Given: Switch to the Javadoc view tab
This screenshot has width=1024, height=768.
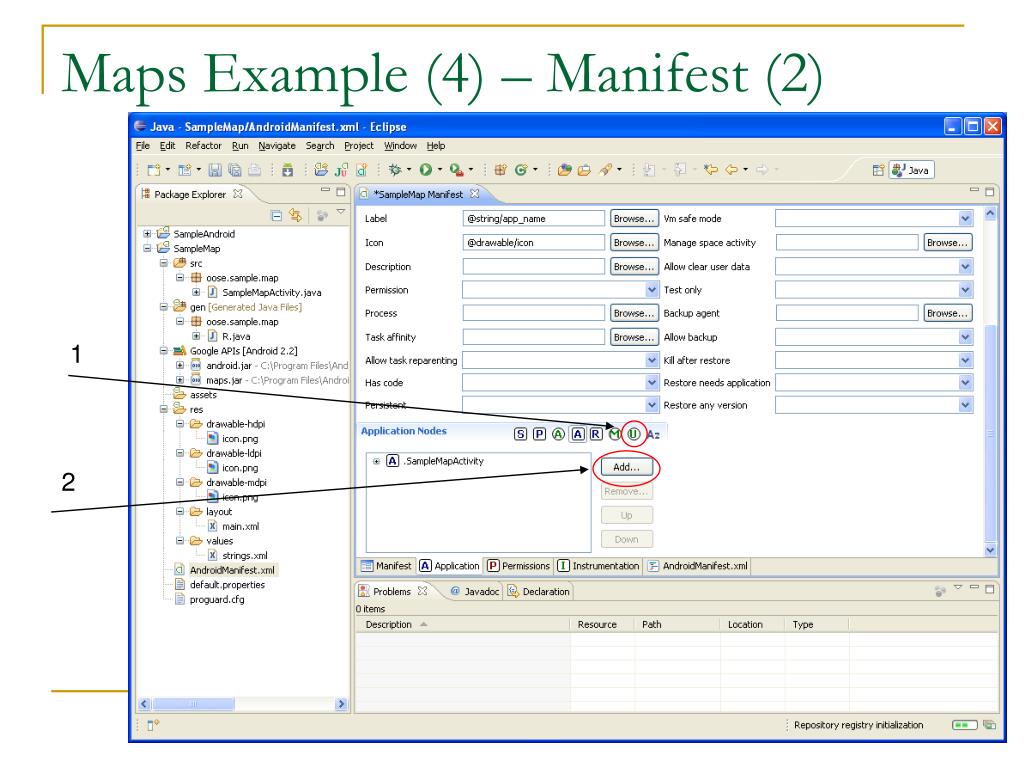Looking at the screenshot, I should pyautogui.click(x=475, y=592).
